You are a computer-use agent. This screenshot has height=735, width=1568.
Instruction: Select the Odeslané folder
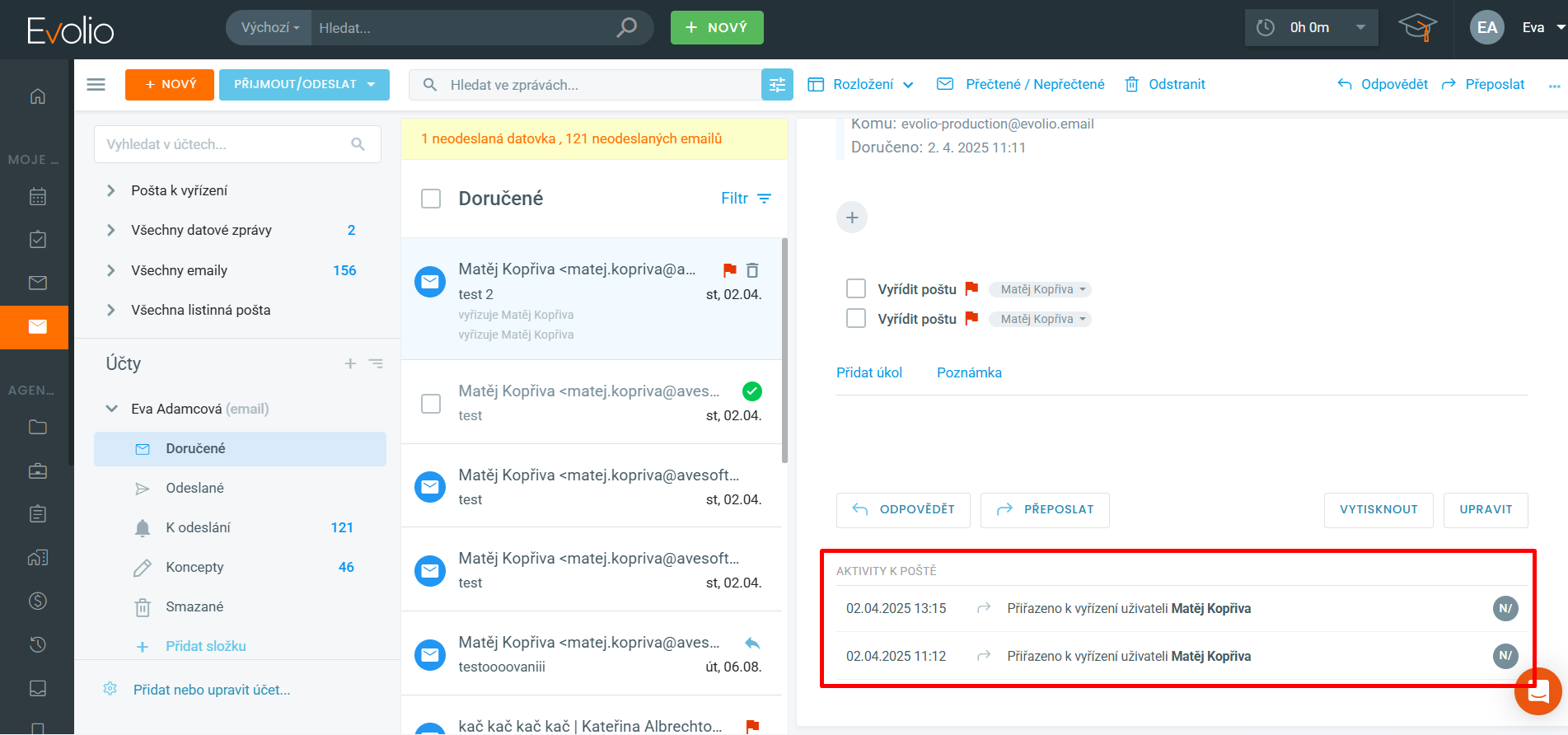[194, 488]
